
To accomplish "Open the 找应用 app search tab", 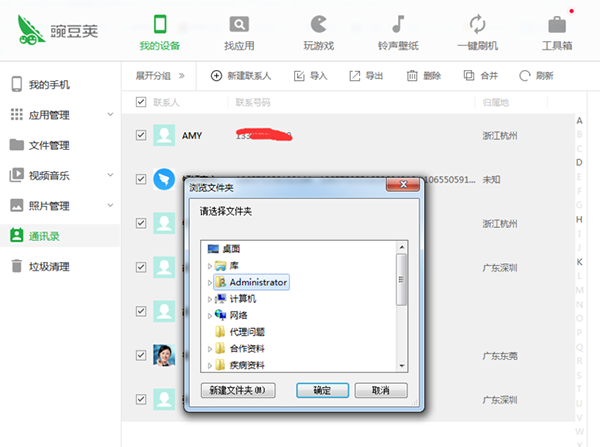I will pos(239,33).
